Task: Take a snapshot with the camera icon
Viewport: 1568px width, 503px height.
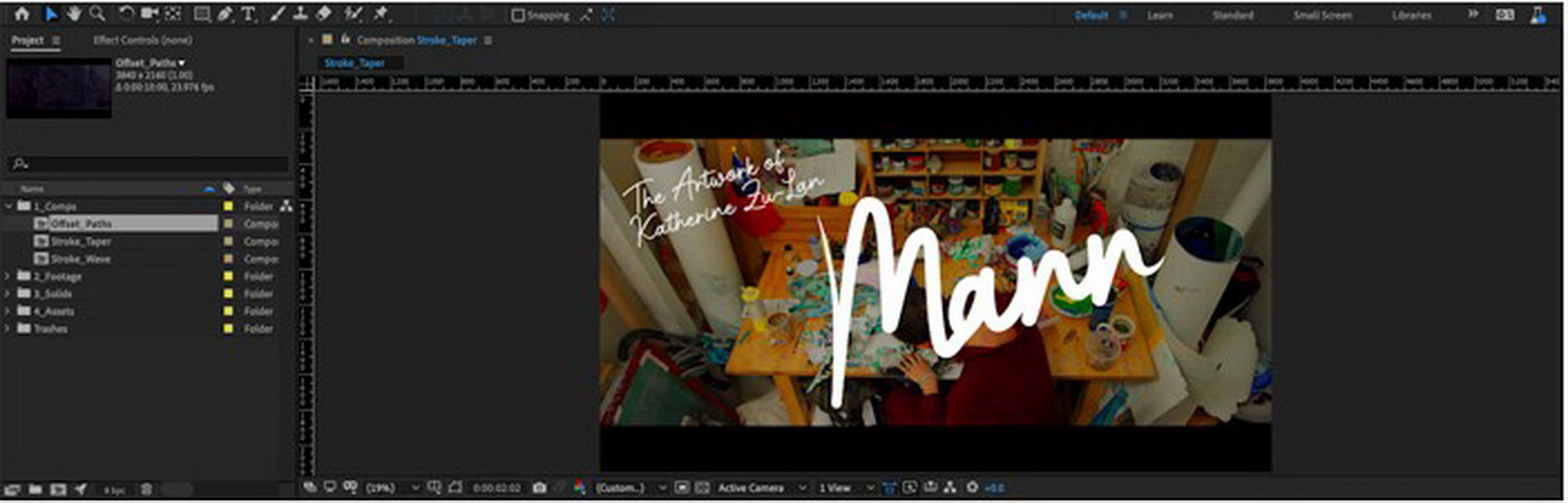Action: [539, 487]
